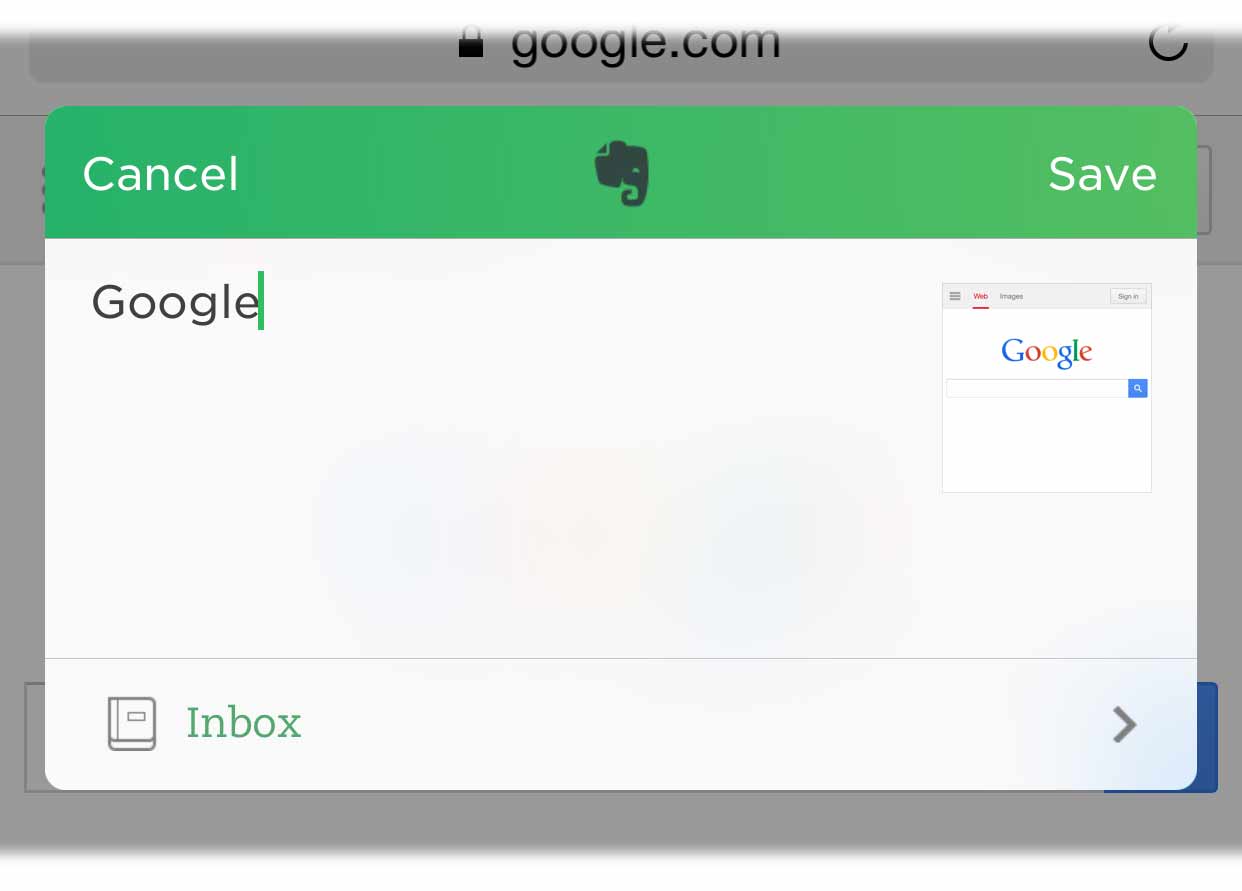Click the padlock icon in the address bar

[470, 42]
